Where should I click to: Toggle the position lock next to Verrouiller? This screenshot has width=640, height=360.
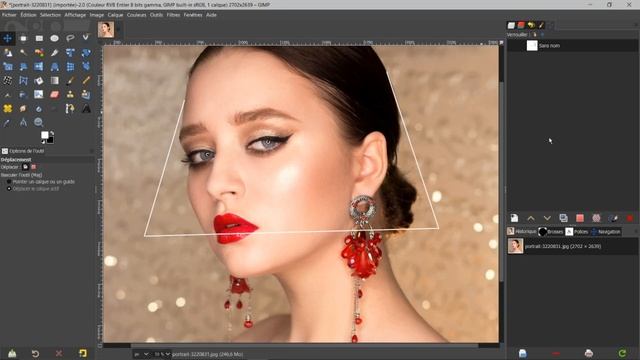(542, 35)
